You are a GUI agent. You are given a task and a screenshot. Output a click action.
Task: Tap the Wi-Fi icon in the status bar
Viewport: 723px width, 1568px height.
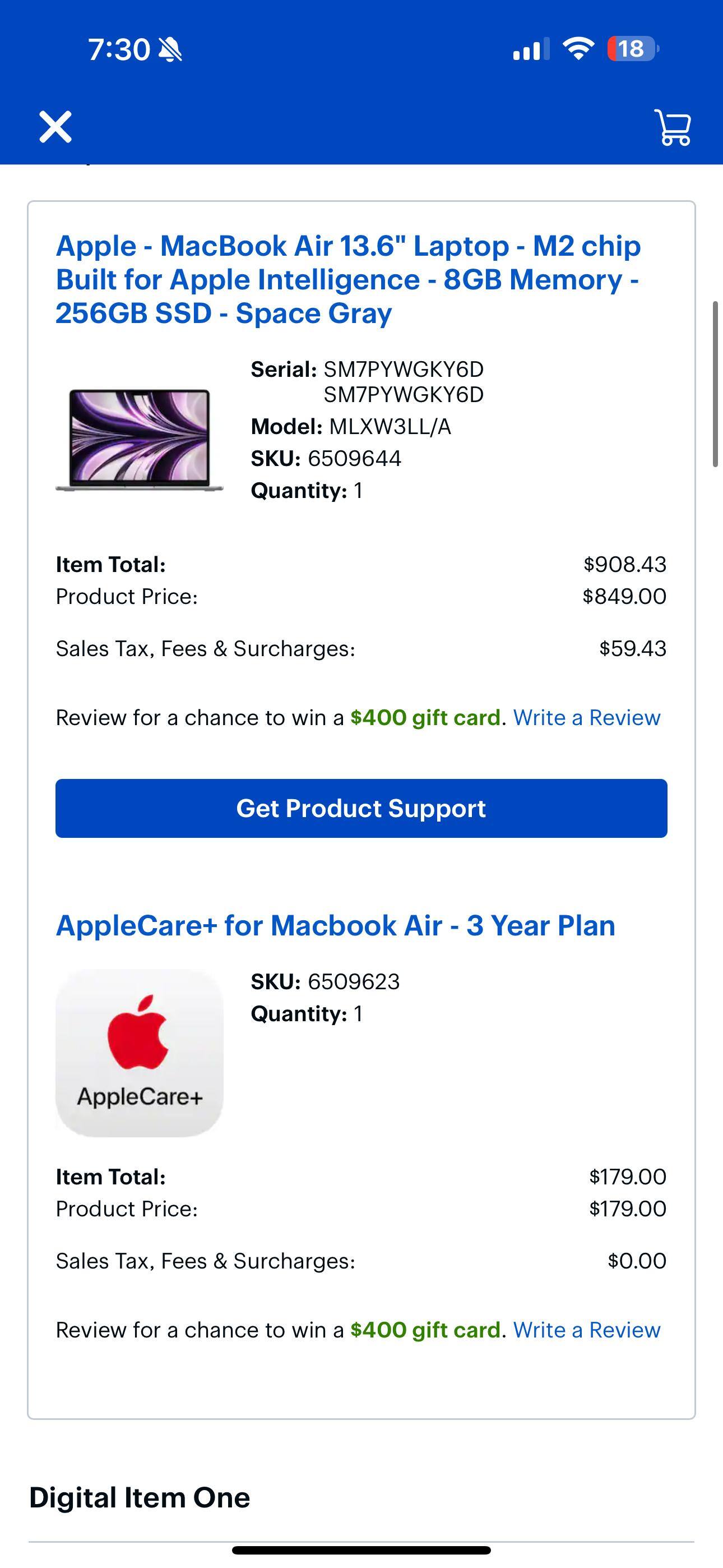click(578, 50)
